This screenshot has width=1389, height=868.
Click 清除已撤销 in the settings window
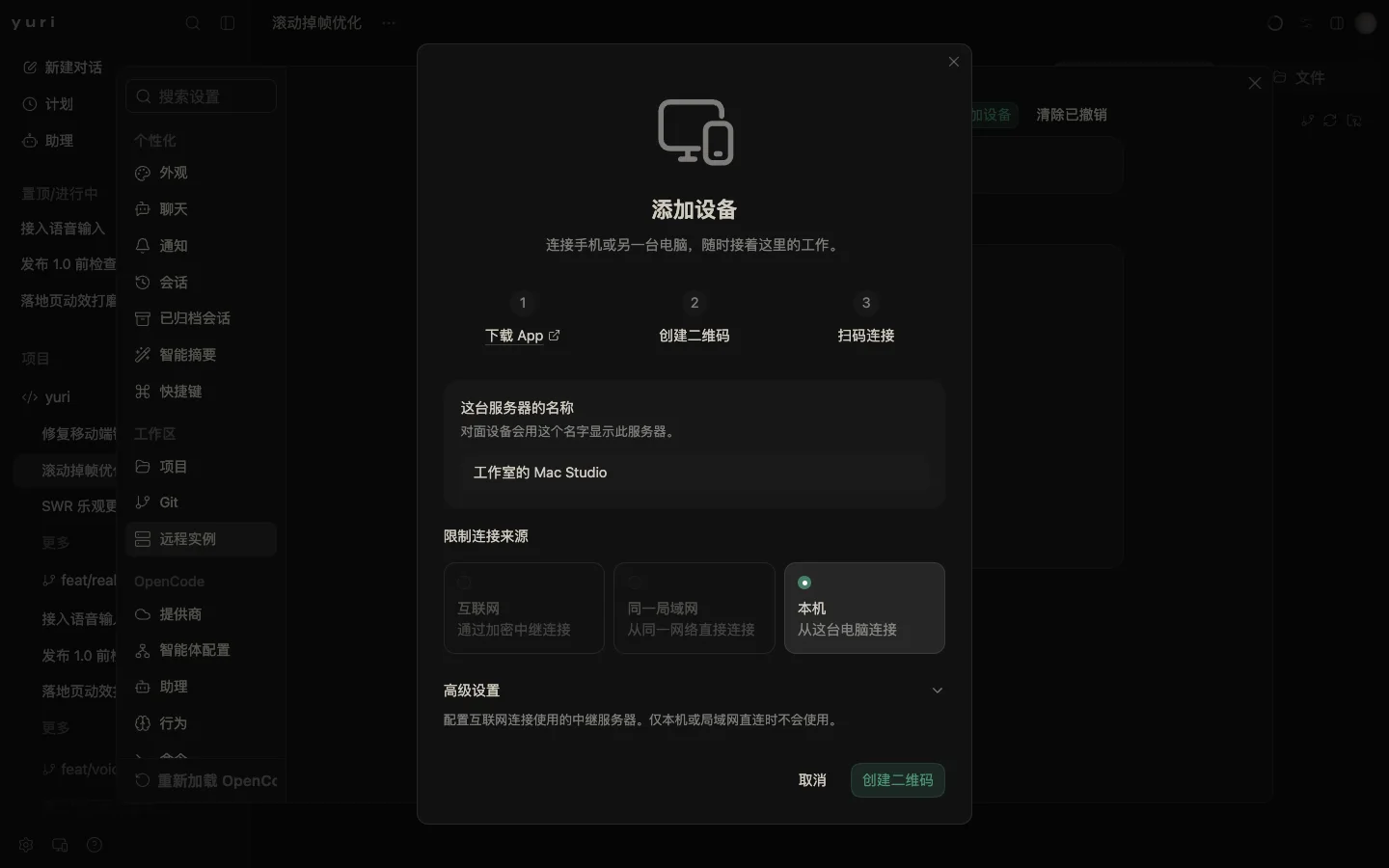coord(1072,115)
